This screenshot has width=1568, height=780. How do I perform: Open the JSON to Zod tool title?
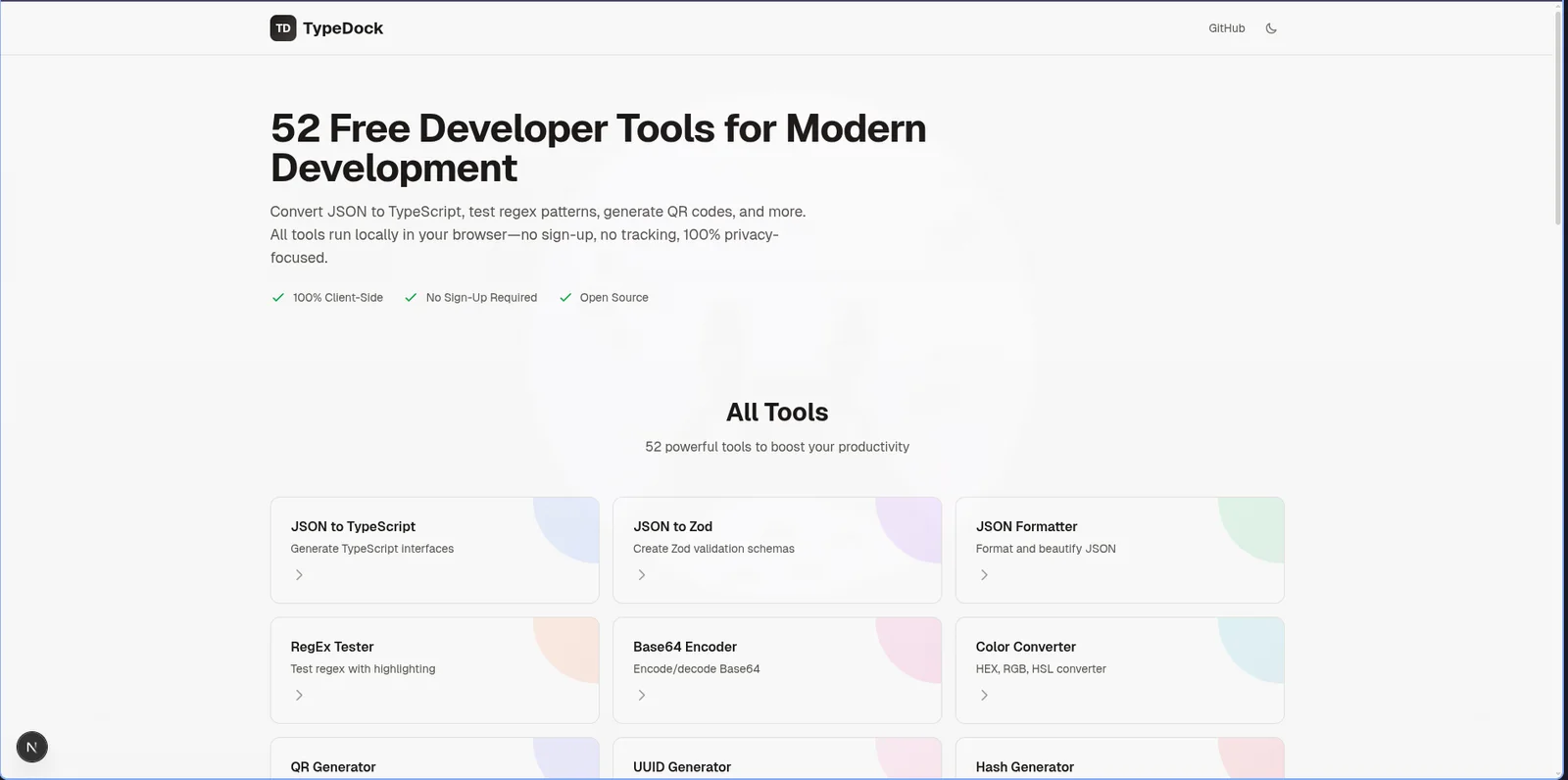[672, 526]
